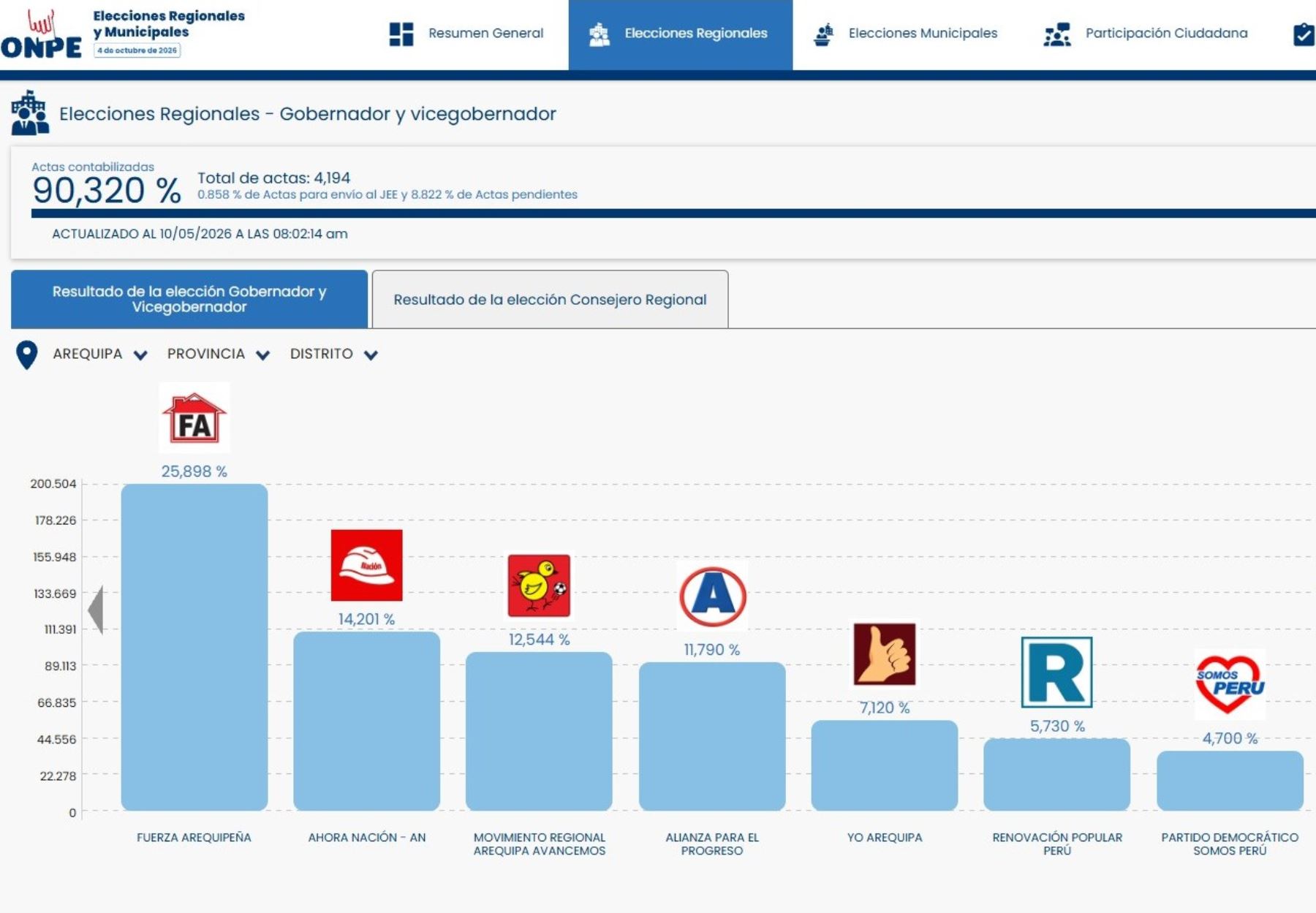This screenshot has height=913, width=1316.
Task: Expand the DISTRITO dropdown
Action: 334,355
